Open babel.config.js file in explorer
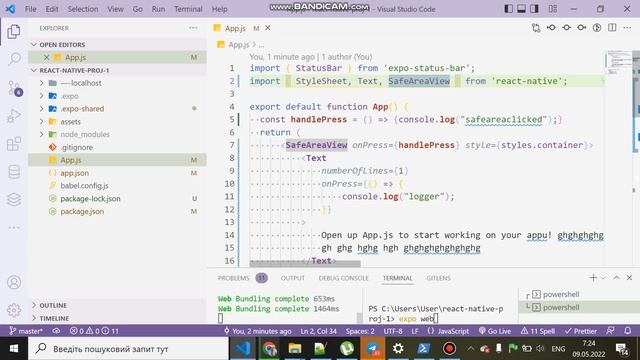640x360 pixels. 84,186
